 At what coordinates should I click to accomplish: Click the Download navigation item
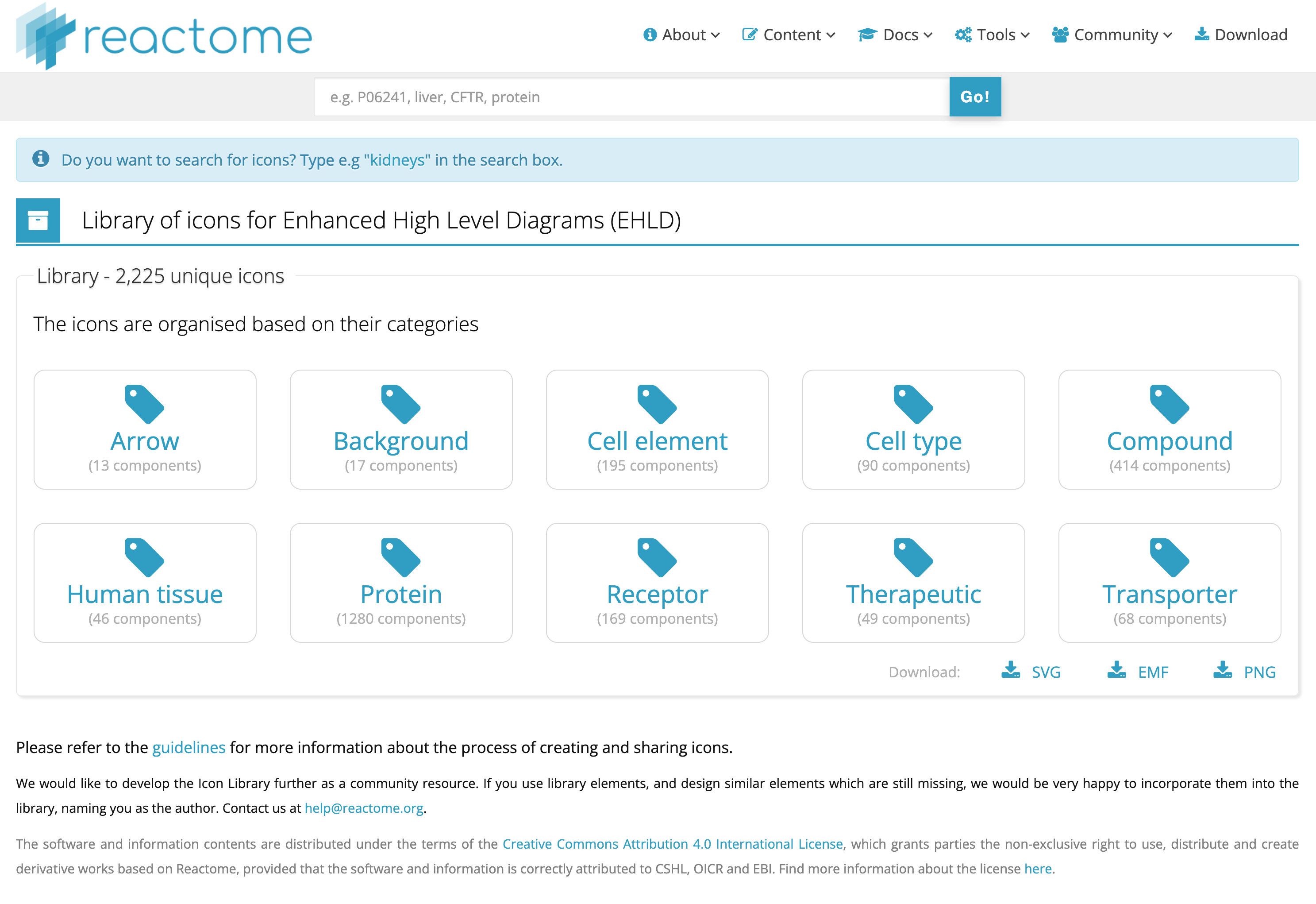(x=1241, y=35)
